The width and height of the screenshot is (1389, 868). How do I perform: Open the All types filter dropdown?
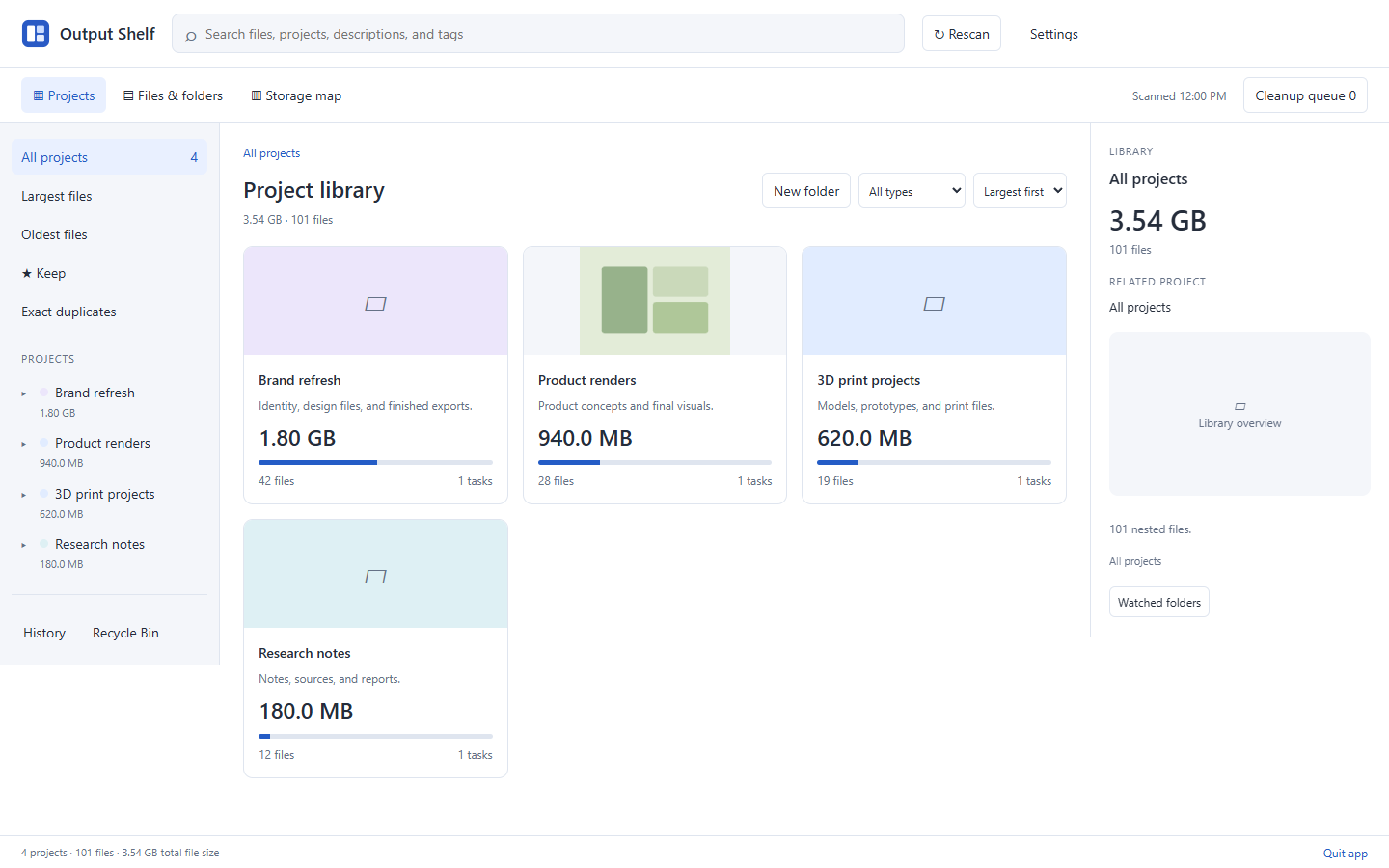[x=912, y=191]
